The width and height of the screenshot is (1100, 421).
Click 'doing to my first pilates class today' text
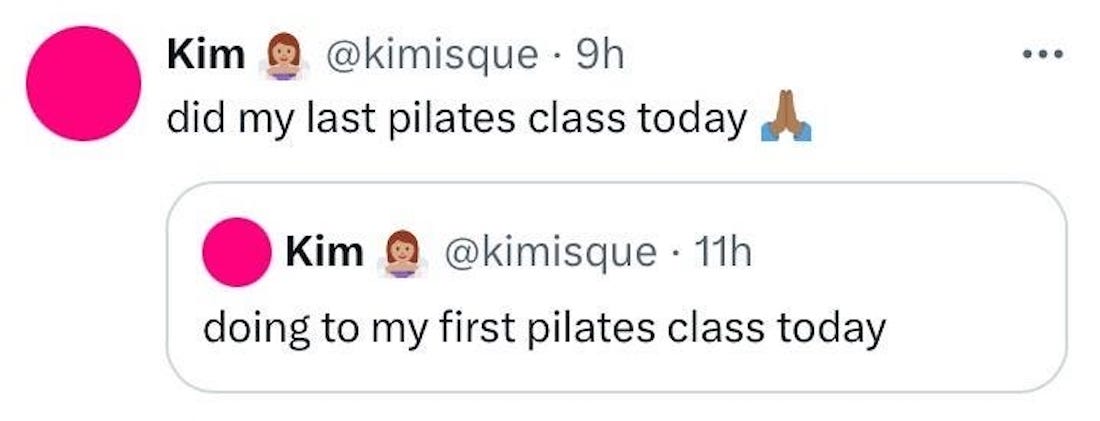(544, 328)
